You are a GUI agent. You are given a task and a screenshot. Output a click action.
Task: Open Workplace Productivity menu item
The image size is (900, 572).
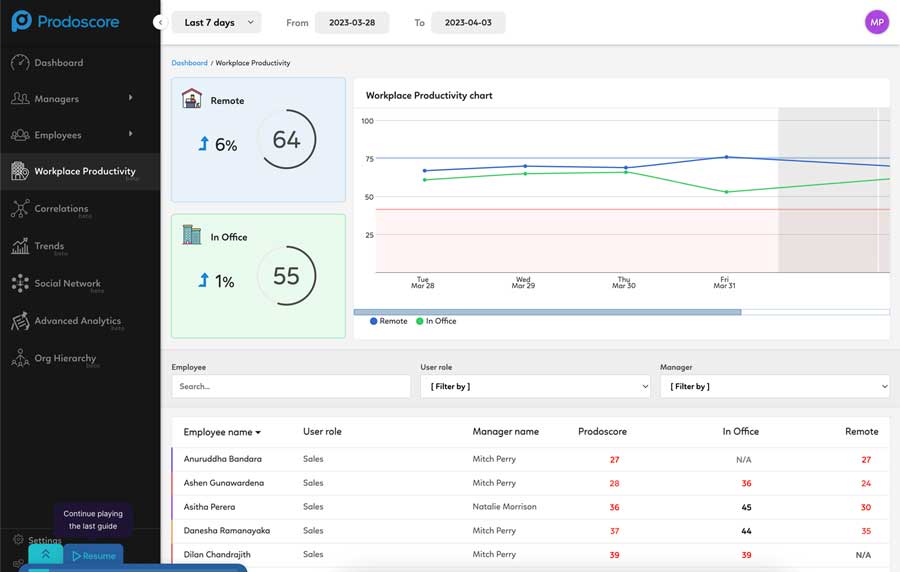[x=84, y=171]
